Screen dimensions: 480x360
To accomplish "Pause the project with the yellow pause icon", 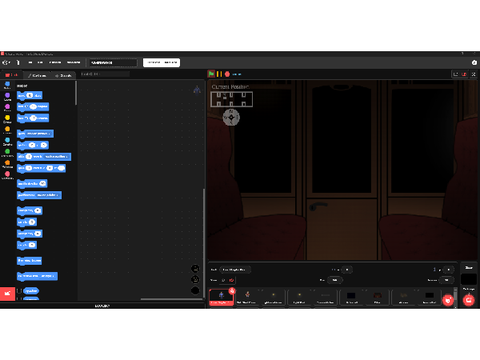I will click(x=219, y=74).
